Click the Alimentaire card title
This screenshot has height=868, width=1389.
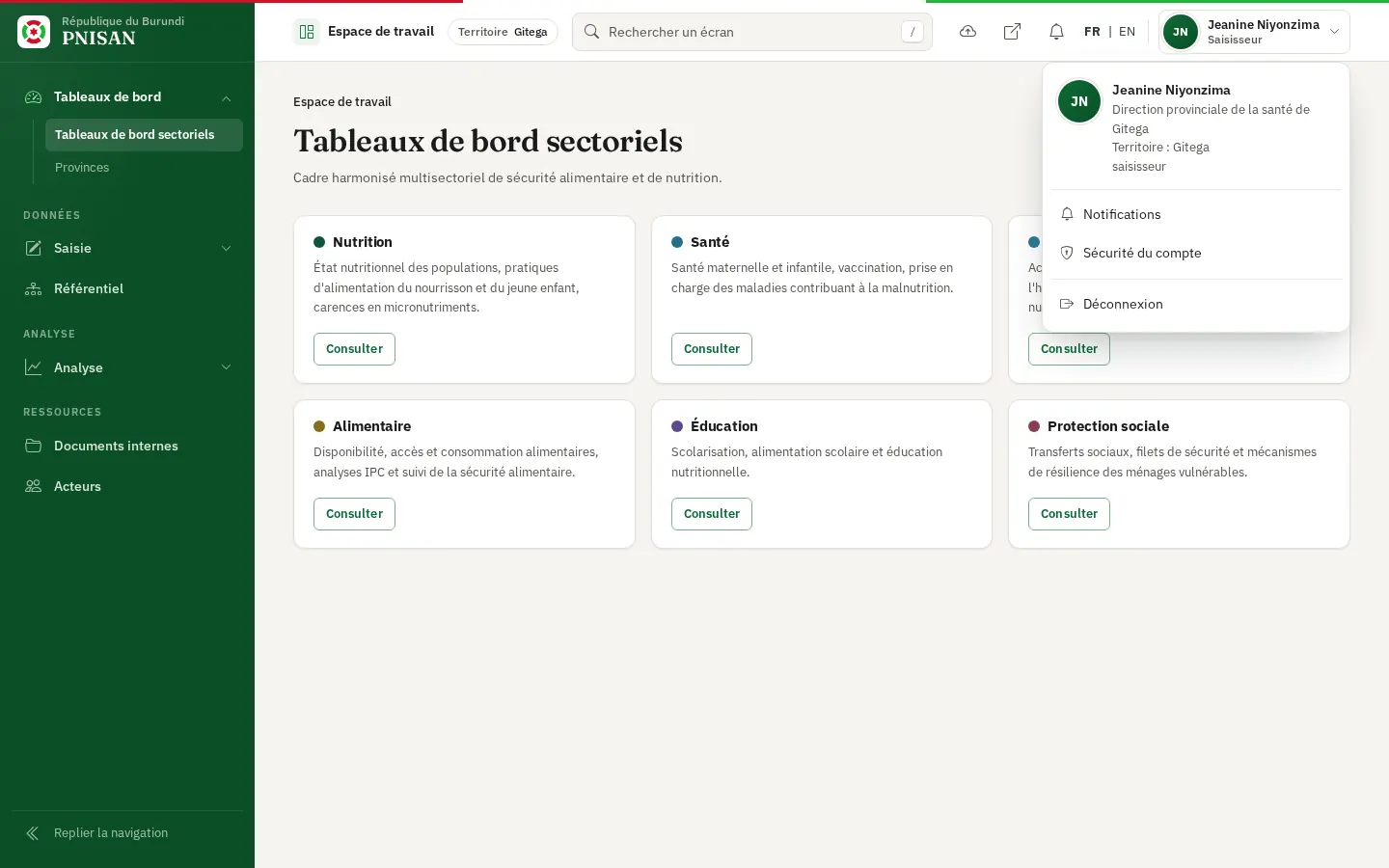click(x=371, y=426)
